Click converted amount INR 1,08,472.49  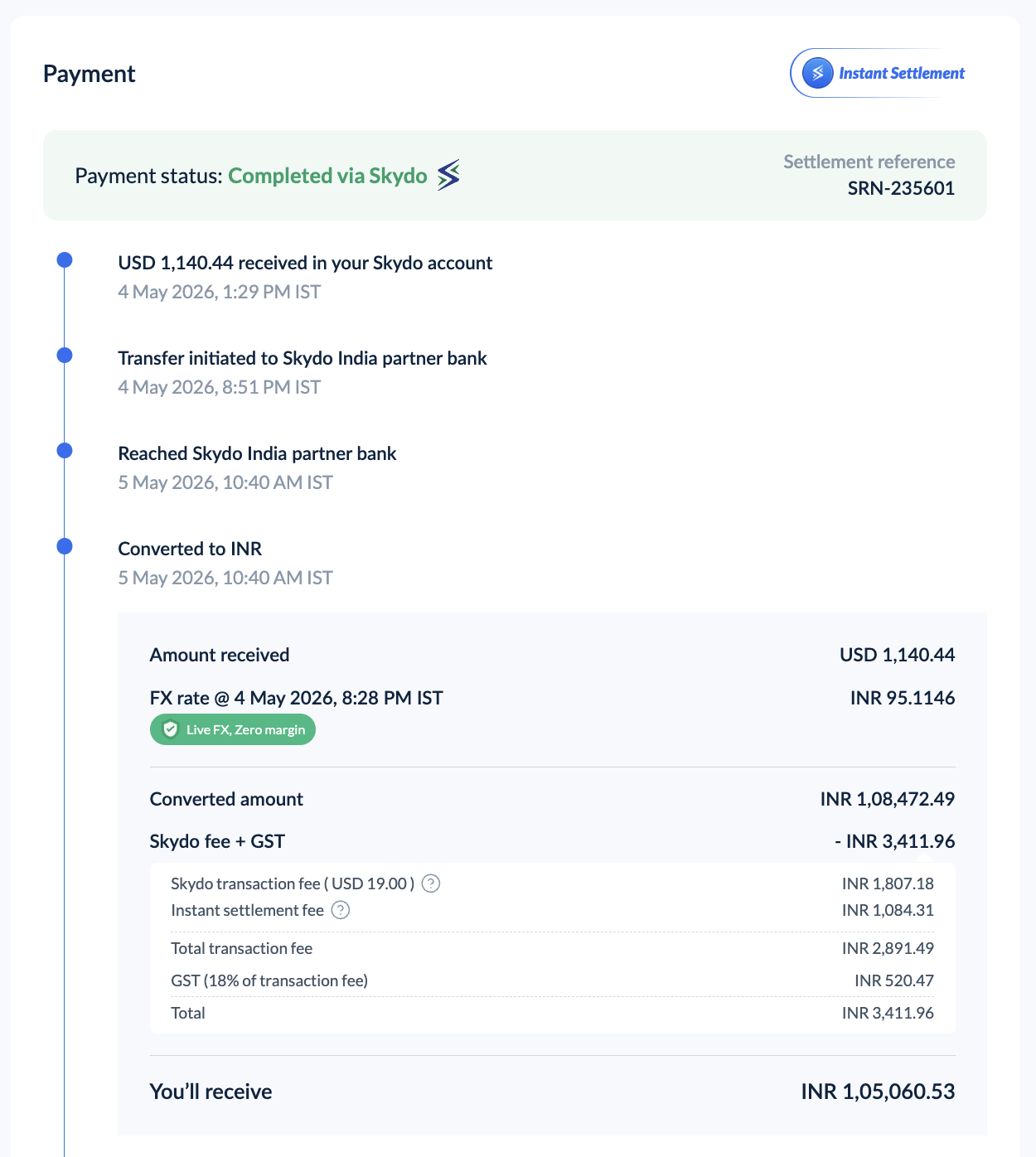click(x=888, y=799)
